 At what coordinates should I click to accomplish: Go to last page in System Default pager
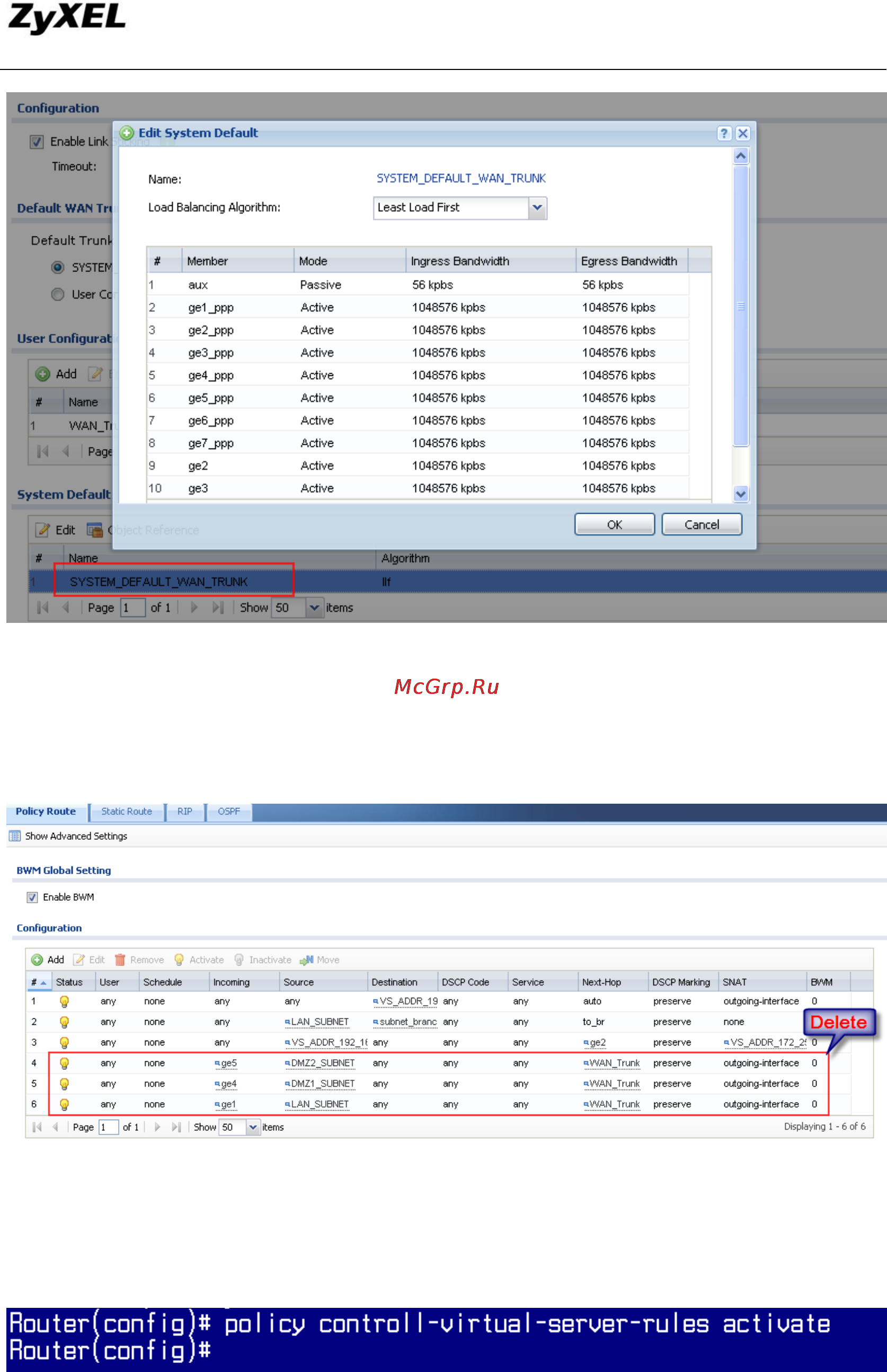(217, 608)
